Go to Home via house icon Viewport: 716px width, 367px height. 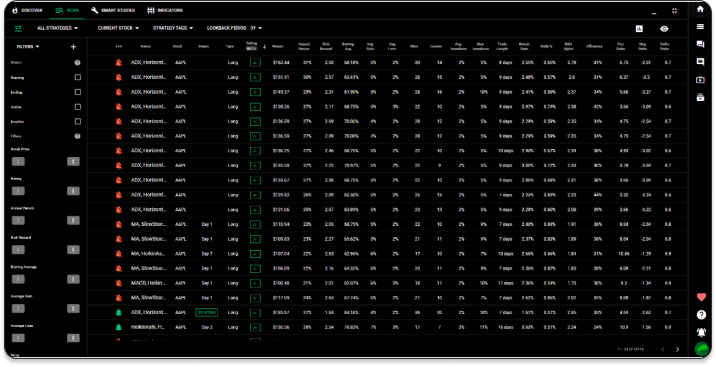700,9
